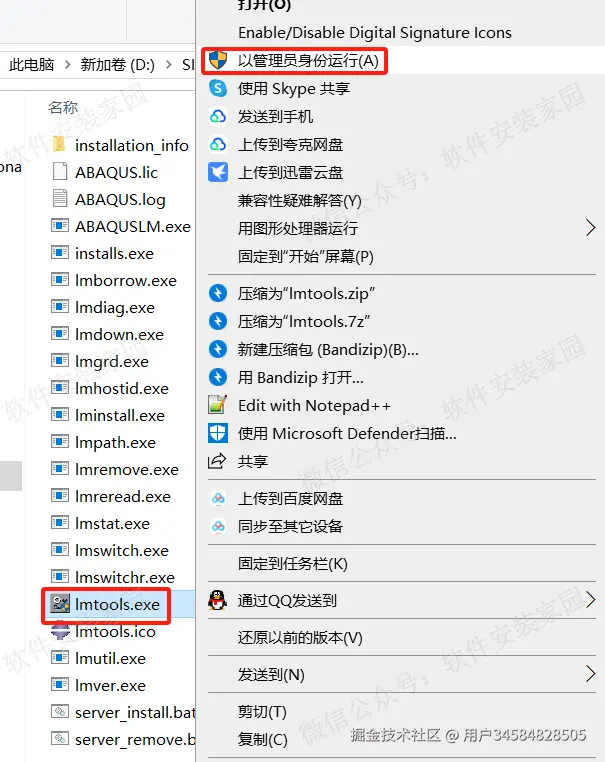Click the Skype icon in the context menu
The image size is (605, 762).
(218, 88)
